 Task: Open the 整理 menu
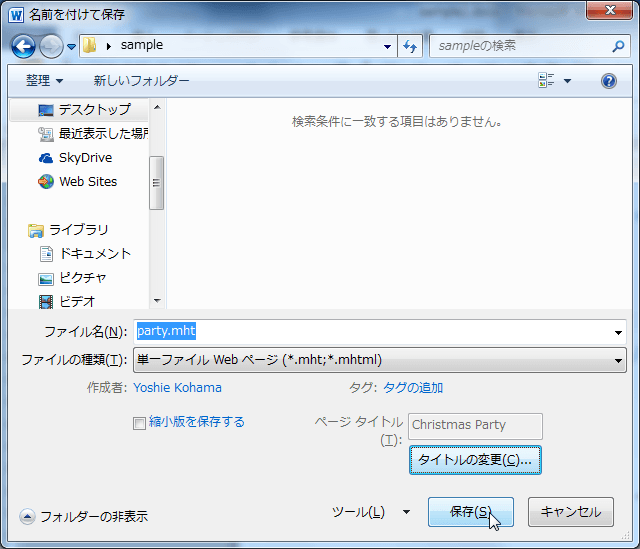(44, 80)
